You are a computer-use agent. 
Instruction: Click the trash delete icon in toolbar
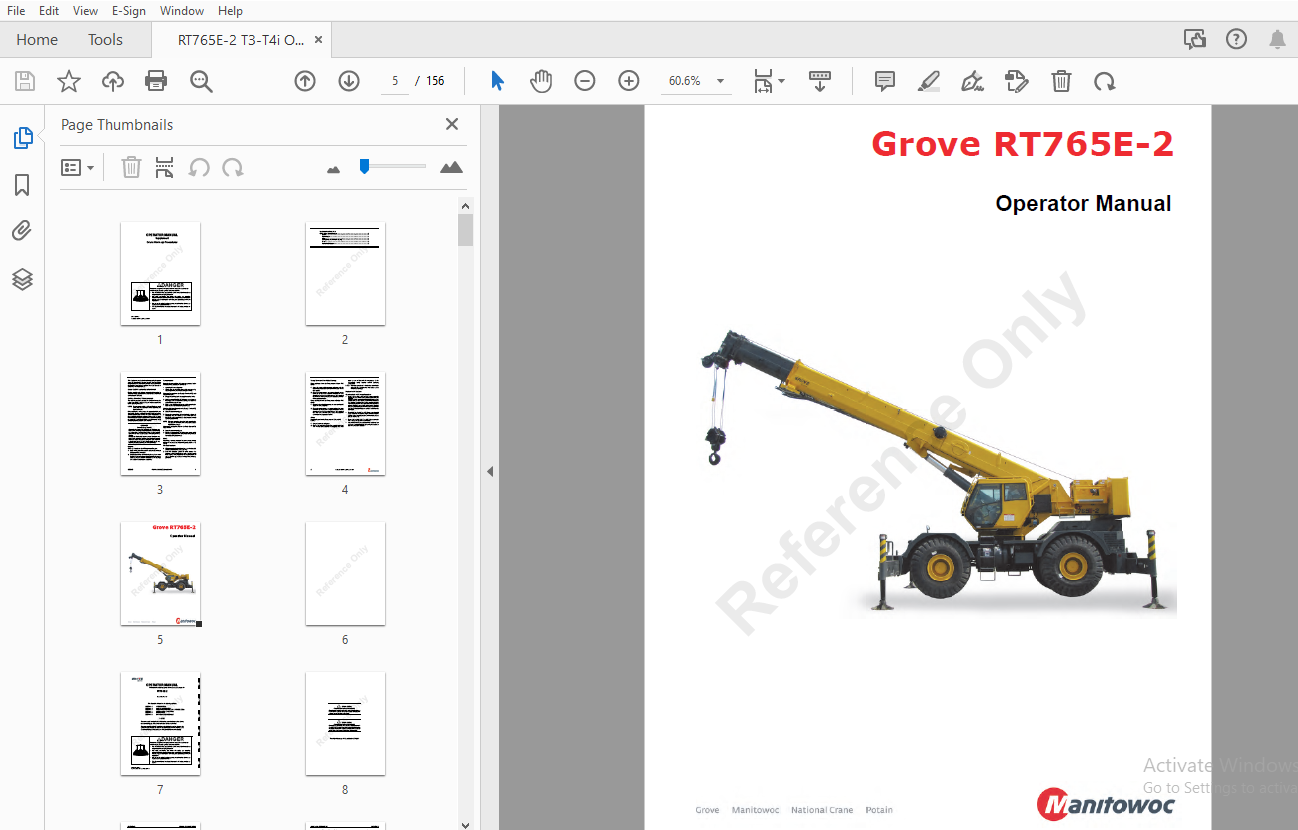click(x=1061, y=81)
